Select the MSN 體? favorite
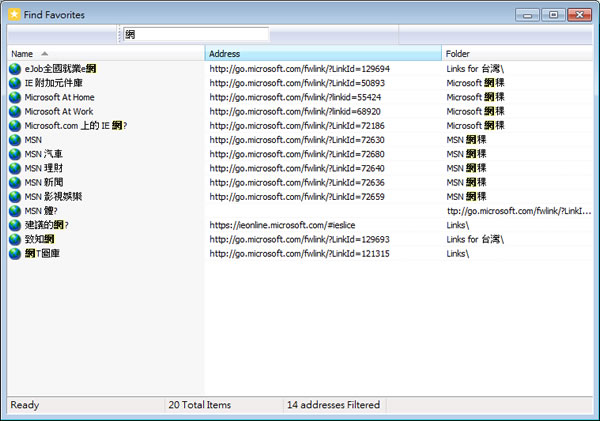 pyautogui.click(x=41, y=211)
